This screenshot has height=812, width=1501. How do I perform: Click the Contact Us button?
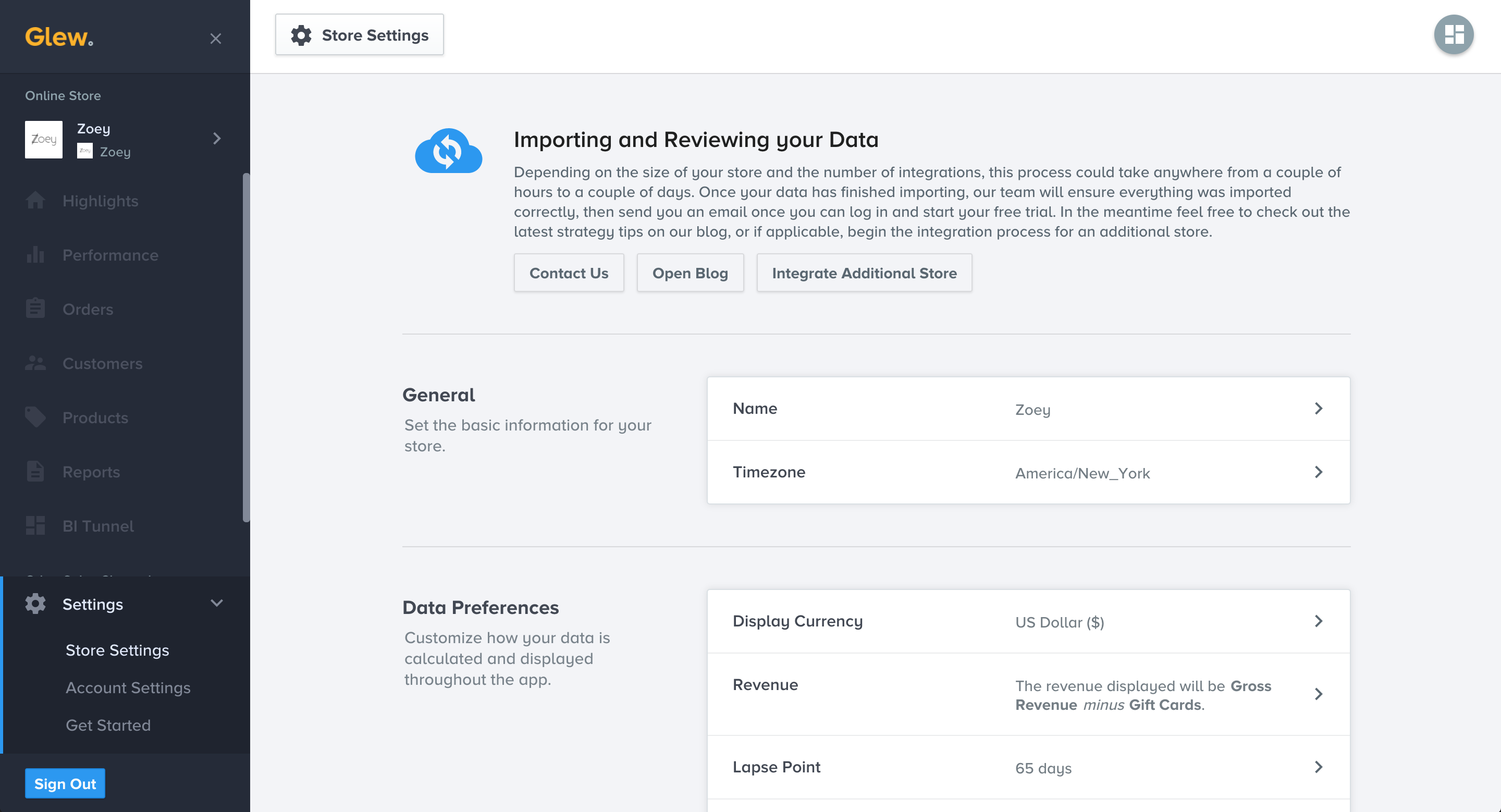click(x=568, y=273)
